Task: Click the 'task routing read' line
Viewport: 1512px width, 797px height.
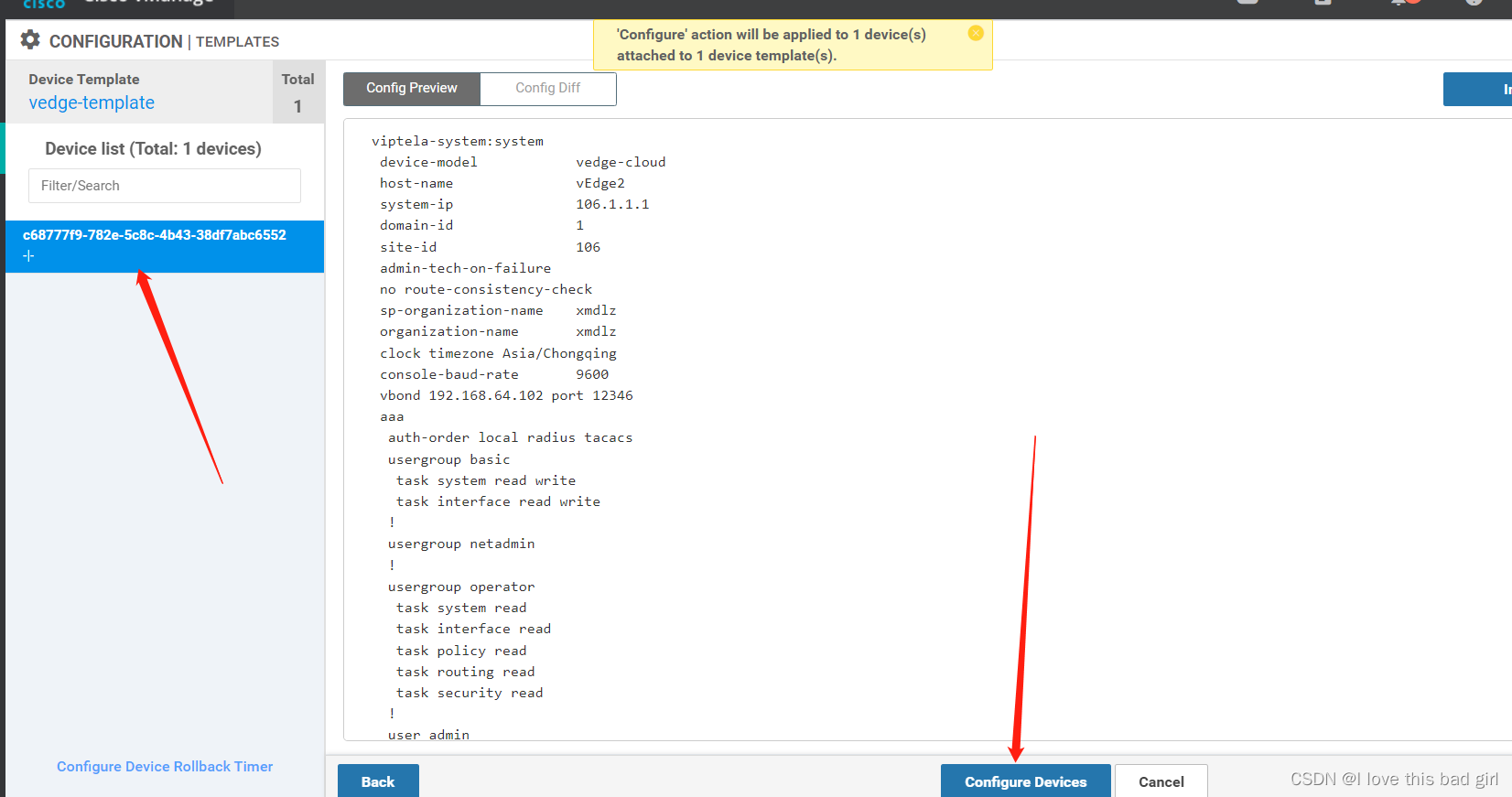Action: tap(466, 672)
